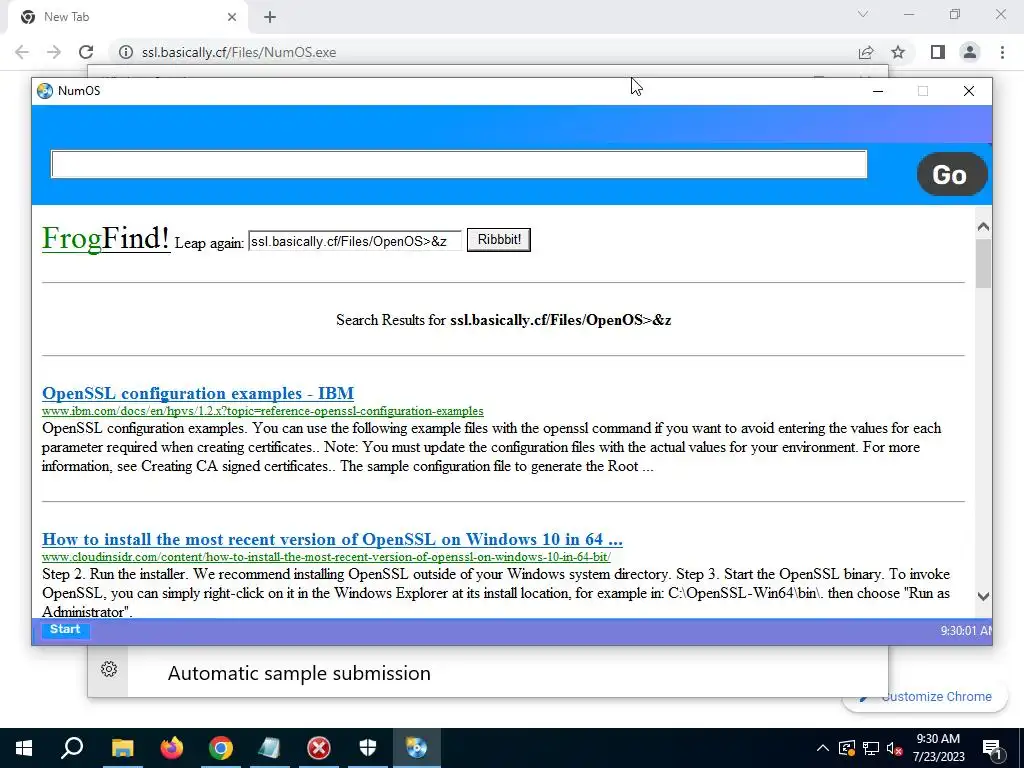Image resolution: width=1024 pixels, height=768 pixels.
Task: Share this page from Chrome address bar
Action: coord(866,52)
